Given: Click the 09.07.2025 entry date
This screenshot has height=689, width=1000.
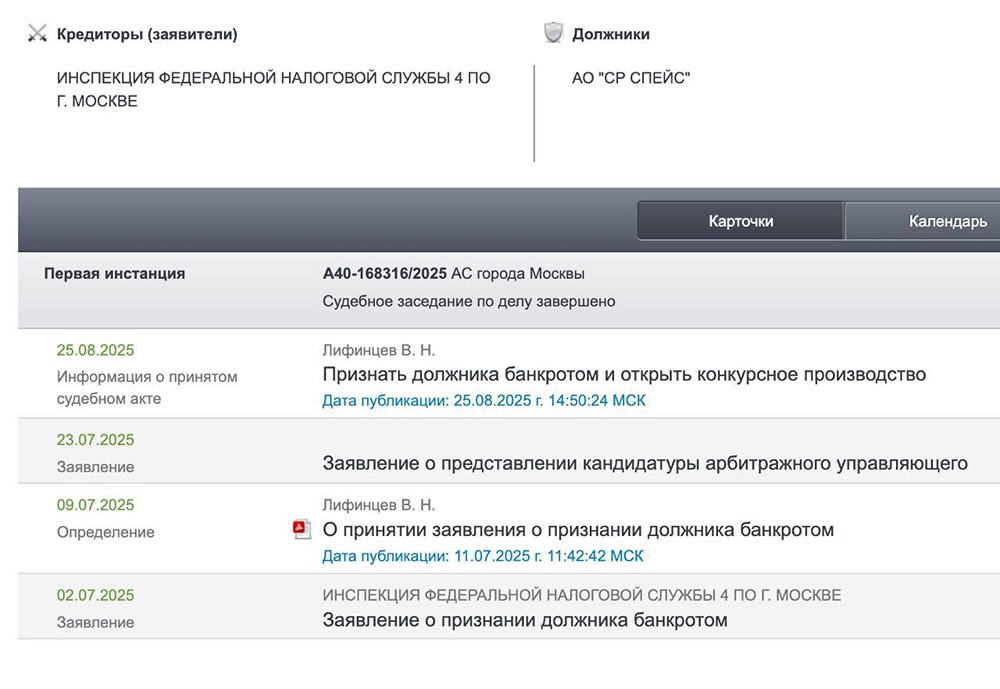Looking at the screenshot, I should tap(95, 505).
